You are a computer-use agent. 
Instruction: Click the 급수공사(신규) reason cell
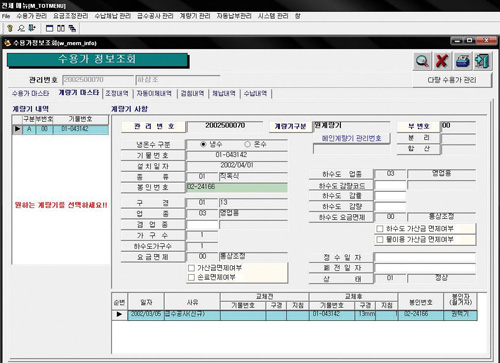coord(192,314)
